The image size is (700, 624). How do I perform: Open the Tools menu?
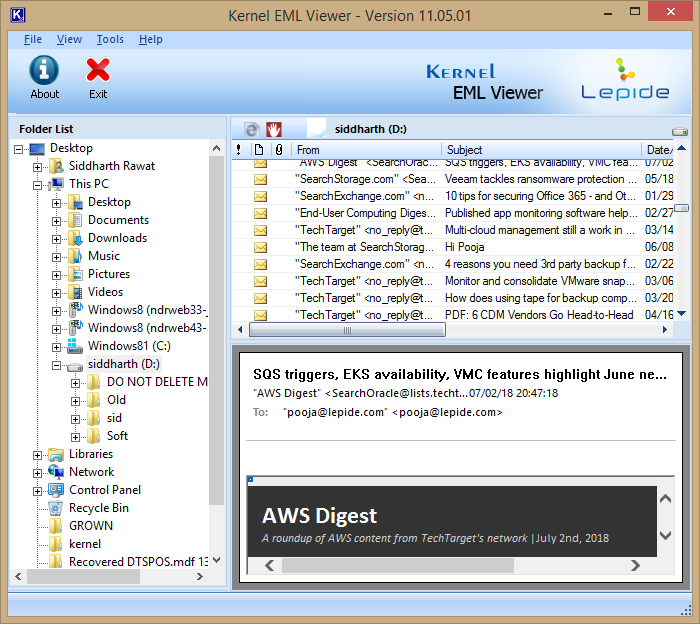pos(110,39)
